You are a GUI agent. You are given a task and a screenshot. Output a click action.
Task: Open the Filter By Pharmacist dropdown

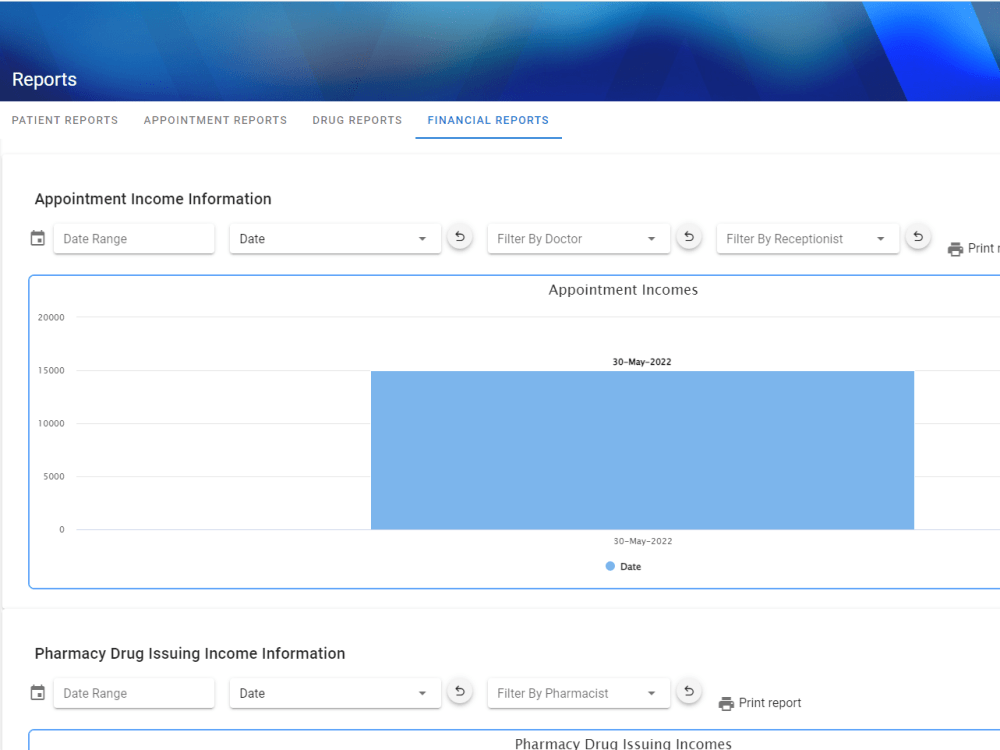(578, 693)
